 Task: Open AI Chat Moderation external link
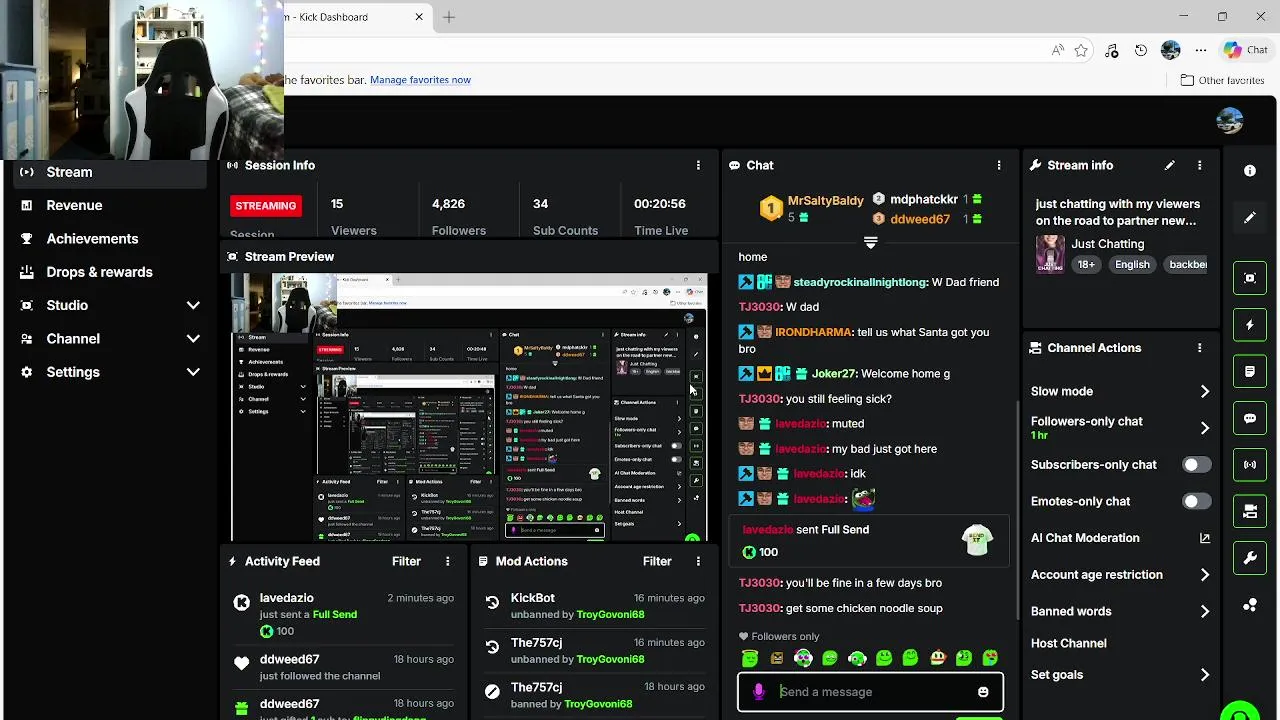click(1204, 538)
